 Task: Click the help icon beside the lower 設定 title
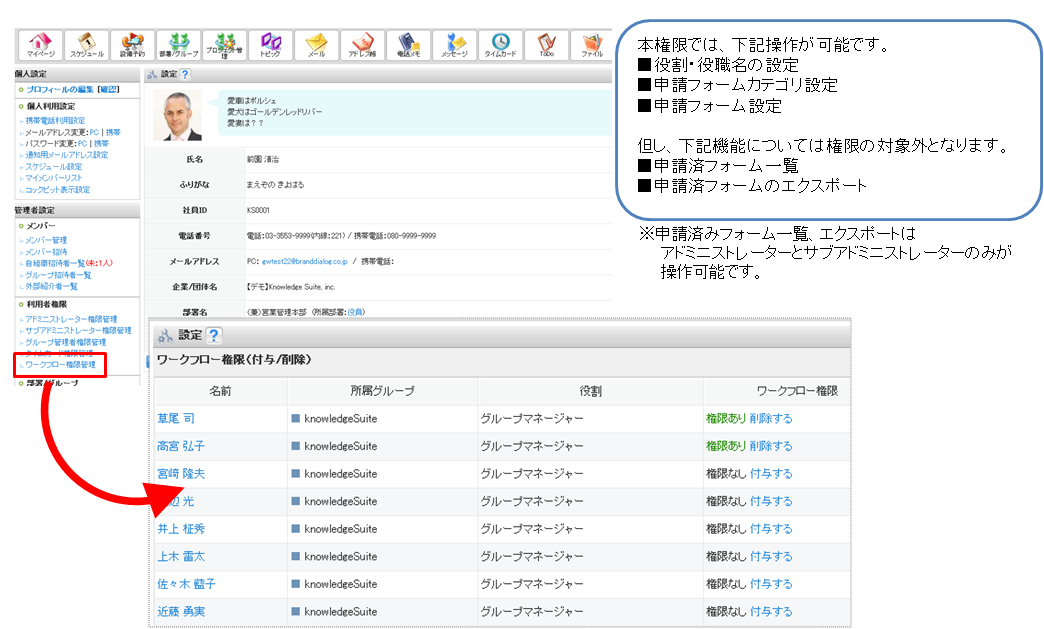click(x=213, y=335)
